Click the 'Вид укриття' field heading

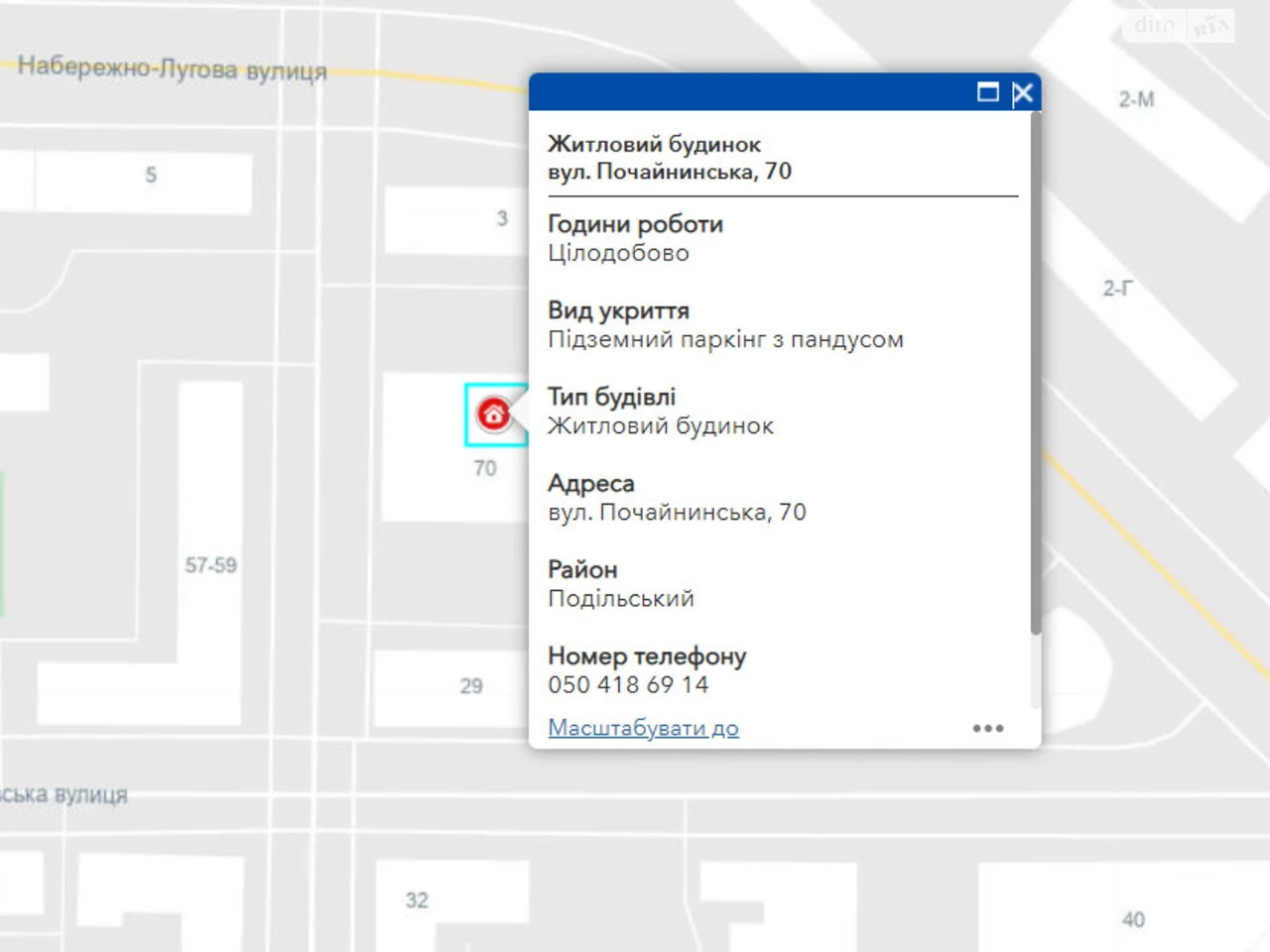618,310
